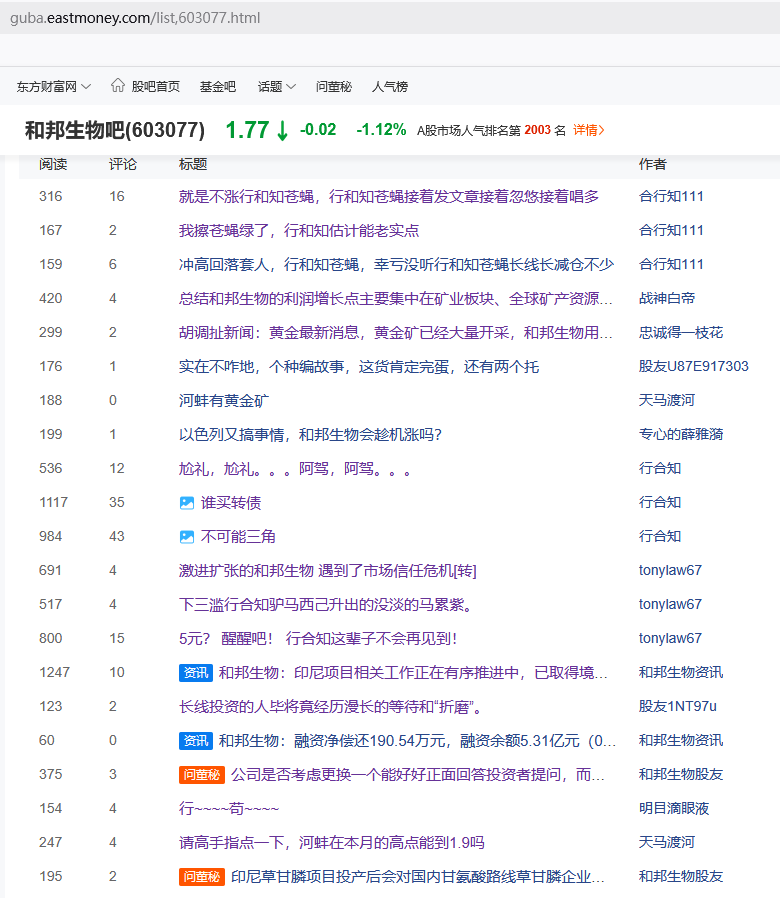Image resolution: width=780 pixels, height=898 pixels.
Task: Click the comment count 43
Action: click(x=117, y=536)
